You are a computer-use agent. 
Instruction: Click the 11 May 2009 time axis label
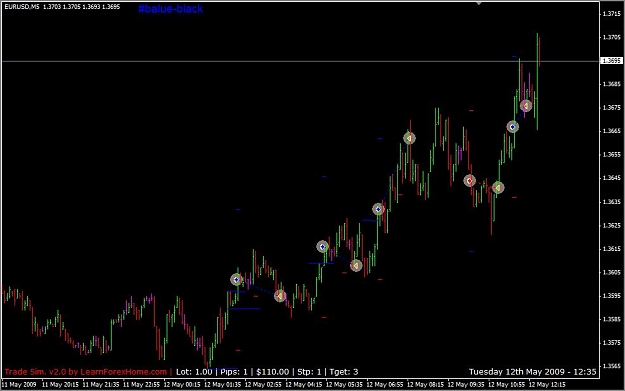19,385
